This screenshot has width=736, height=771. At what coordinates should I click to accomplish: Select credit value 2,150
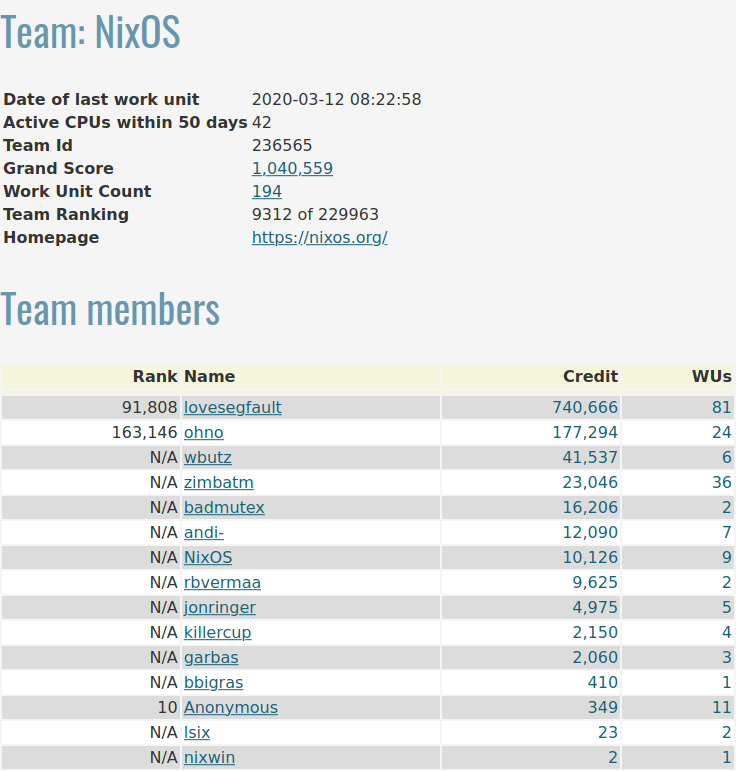click(x=595, y=633)
